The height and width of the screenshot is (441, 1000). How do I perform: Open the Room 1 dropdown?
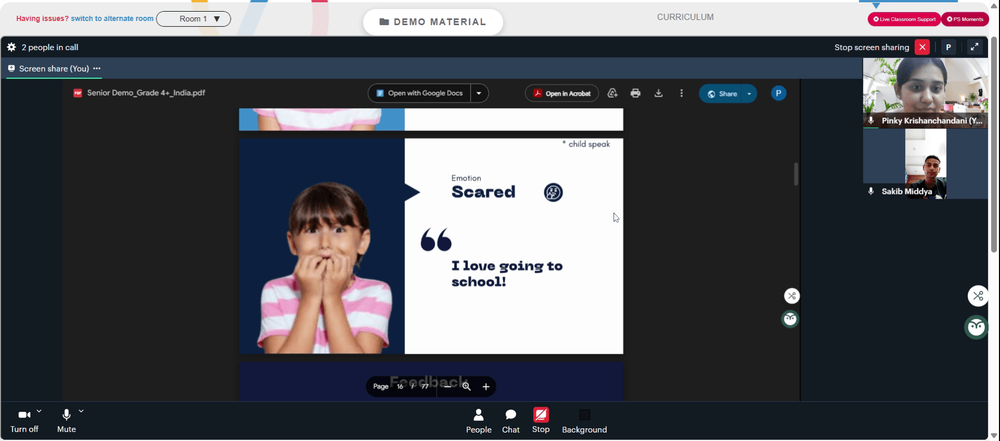[x=193, y=19]
